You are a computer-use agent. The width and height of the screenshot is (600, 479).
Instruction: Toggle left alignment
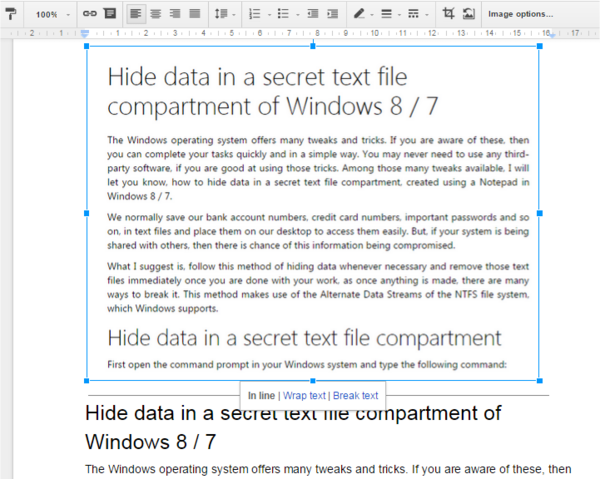tap(136, 14)
